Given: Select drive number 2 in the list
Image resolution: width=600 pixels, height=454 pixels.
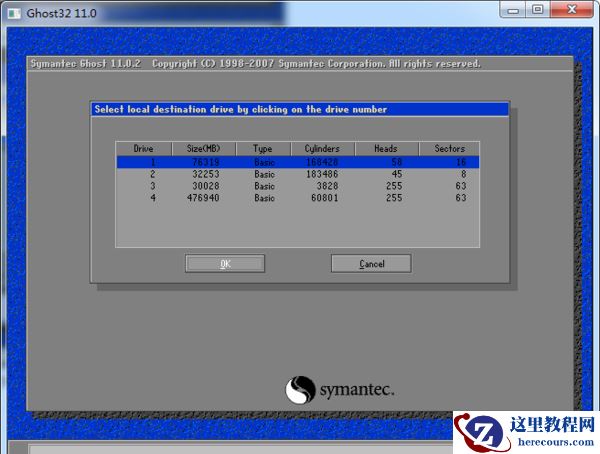Looking at the screenshot, I should tap(153, 174).
